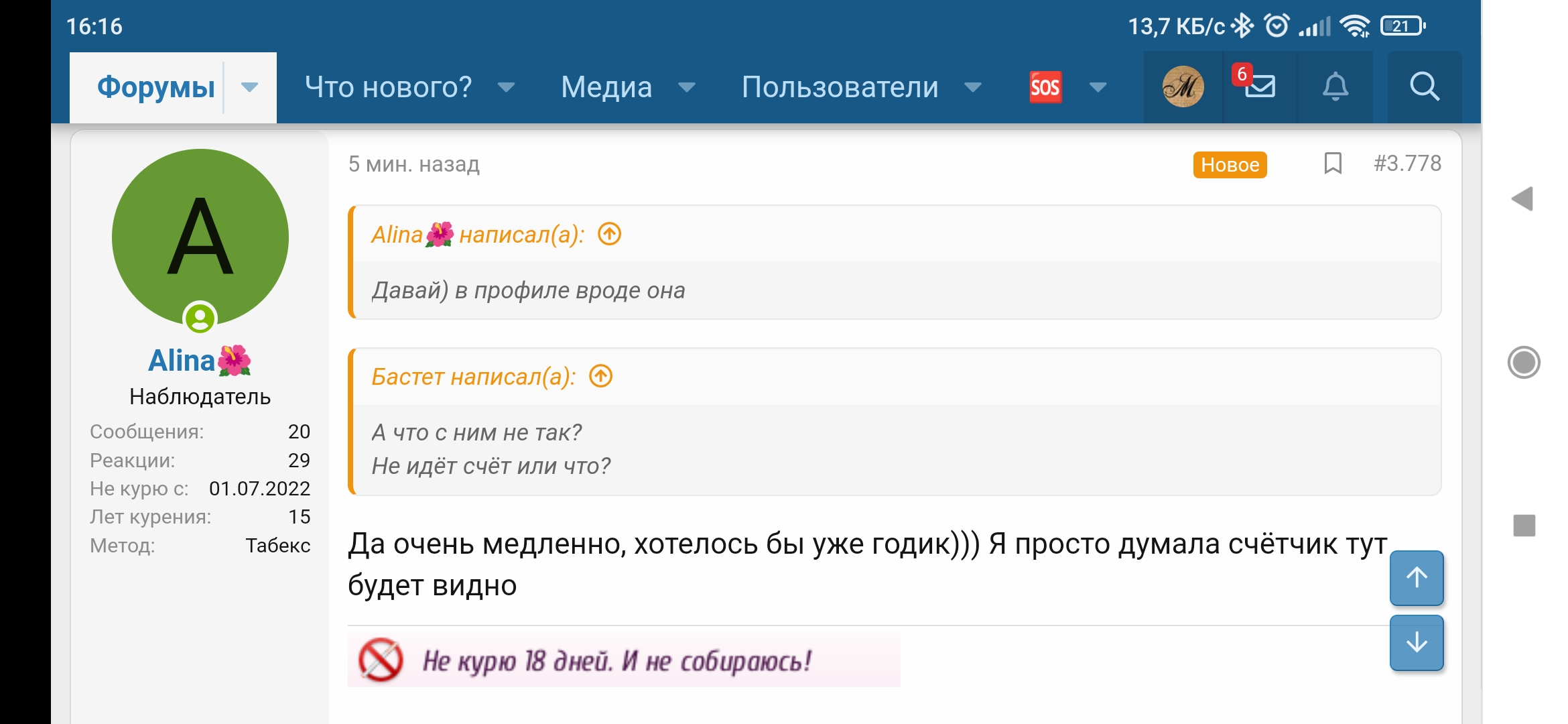Open the Форумы tab
The height and width of the screenshot is (724, 1568).
point(156,87)
